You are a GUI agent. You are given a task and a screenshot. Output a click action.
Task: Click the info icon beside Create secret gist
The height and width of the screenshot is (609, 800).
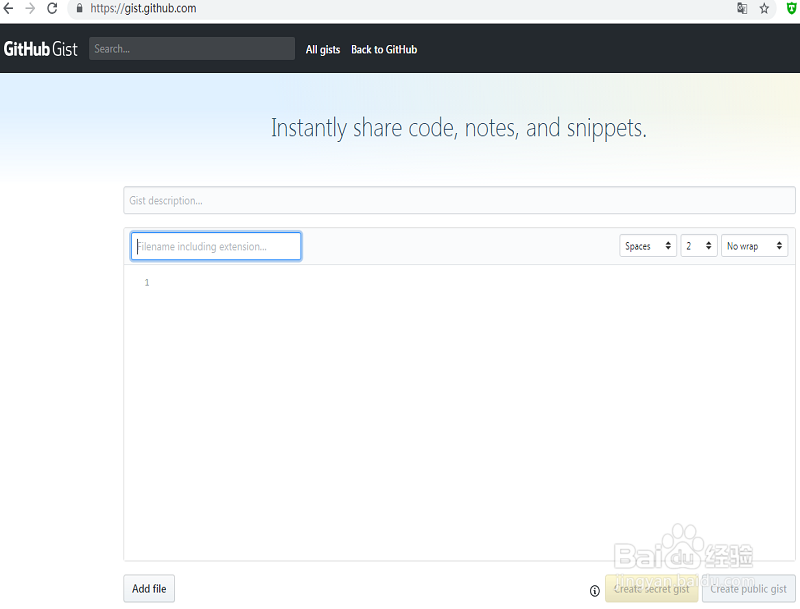coord(594,591)
